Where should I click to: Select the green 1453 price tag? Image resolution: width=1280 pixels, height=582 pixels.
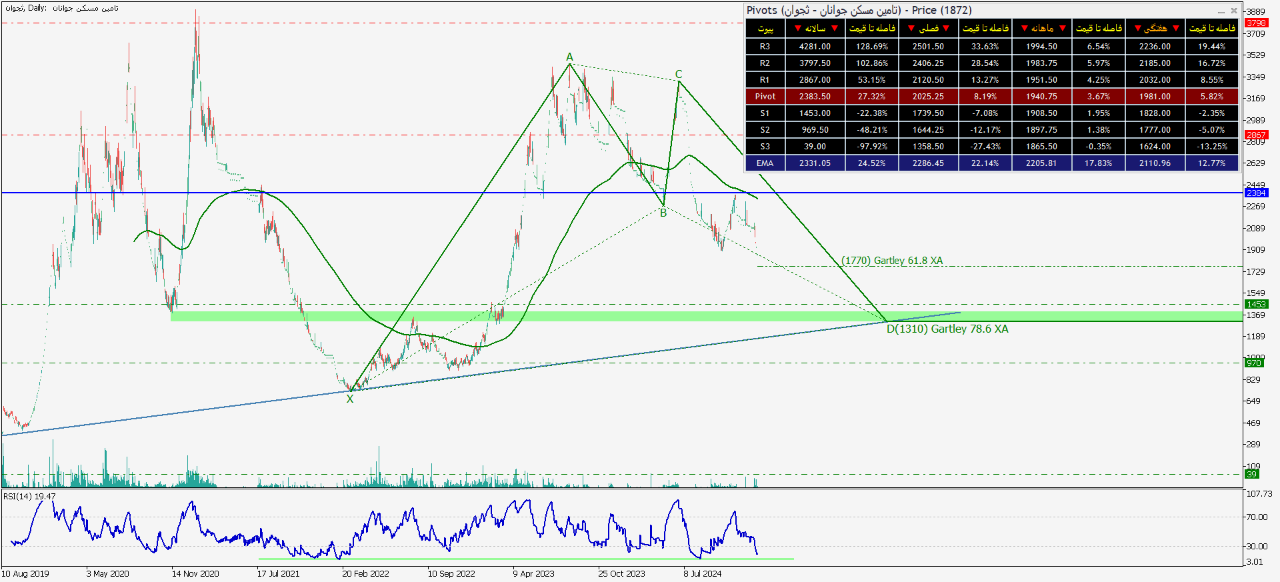click(x=1256, y=304)
